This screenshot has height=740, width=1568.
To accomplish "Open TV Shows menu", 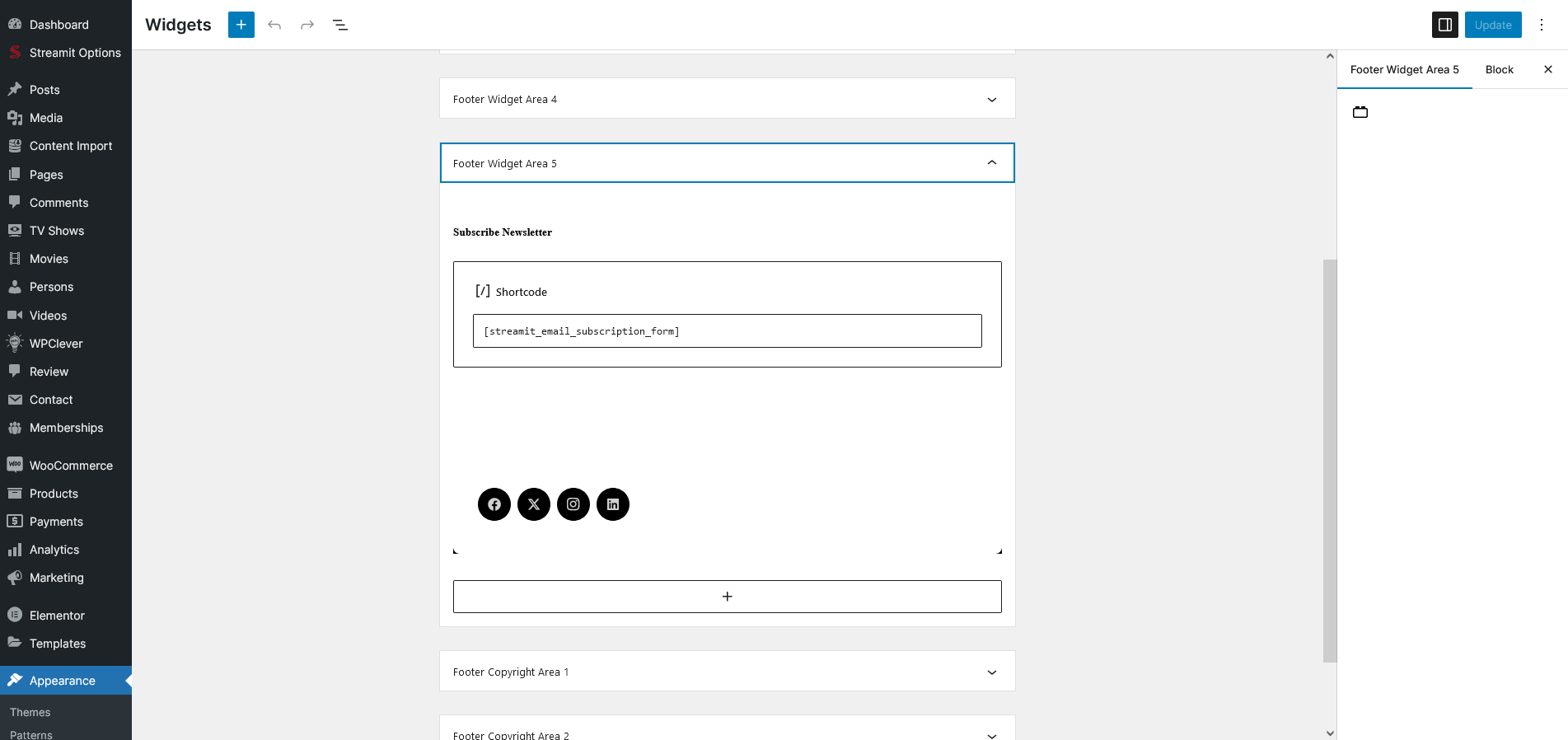I will coord(66,231).
